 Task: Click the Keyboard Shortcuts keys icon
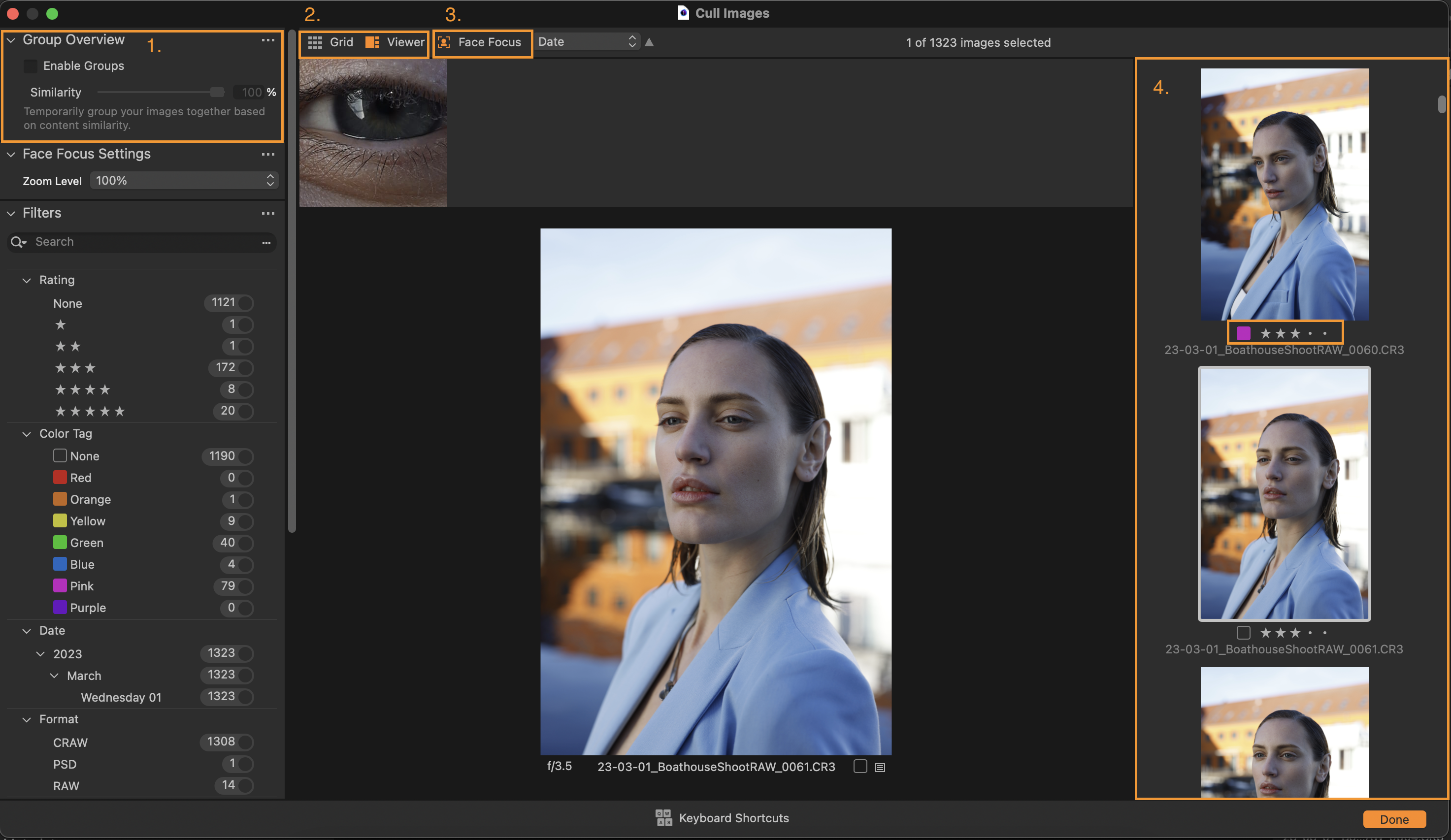pos(664,817)
